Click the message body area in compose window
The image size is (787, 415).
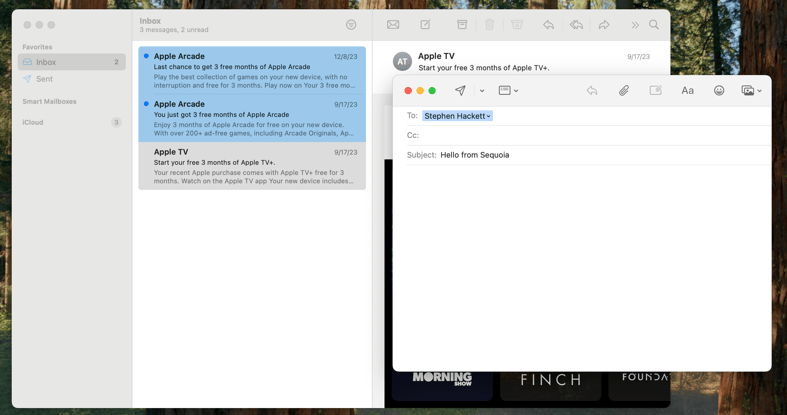pyautogui.click(x=582, y=268)
